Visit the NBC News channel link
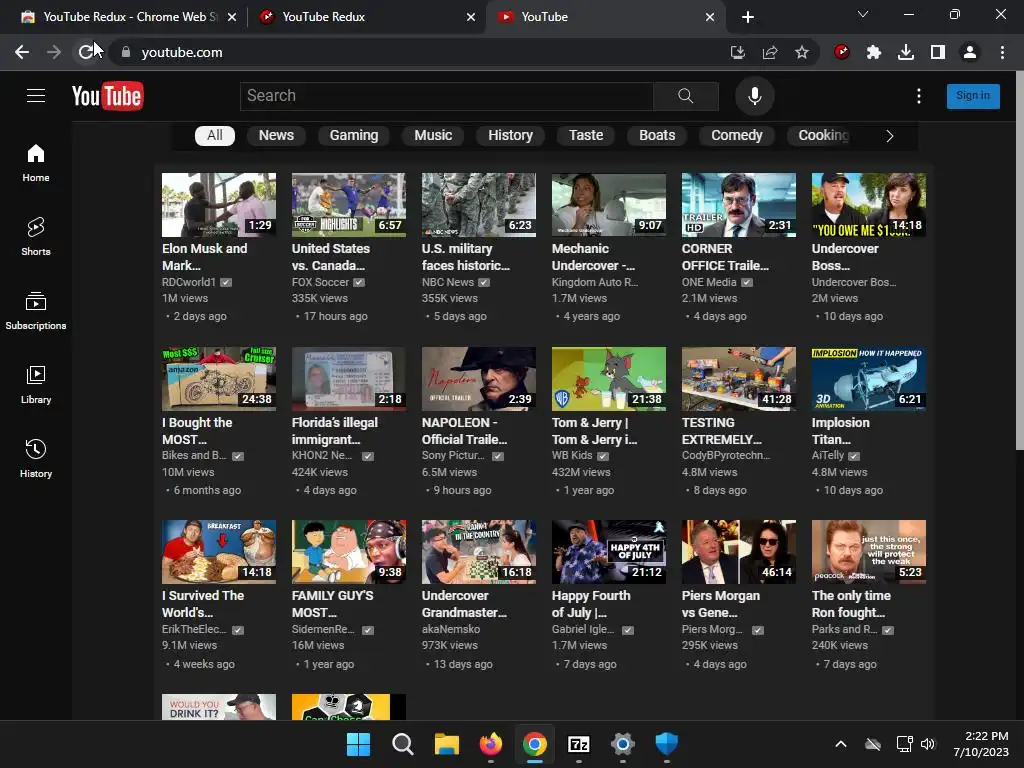This screenshot has width=1024, height=768. pos(448,282)
